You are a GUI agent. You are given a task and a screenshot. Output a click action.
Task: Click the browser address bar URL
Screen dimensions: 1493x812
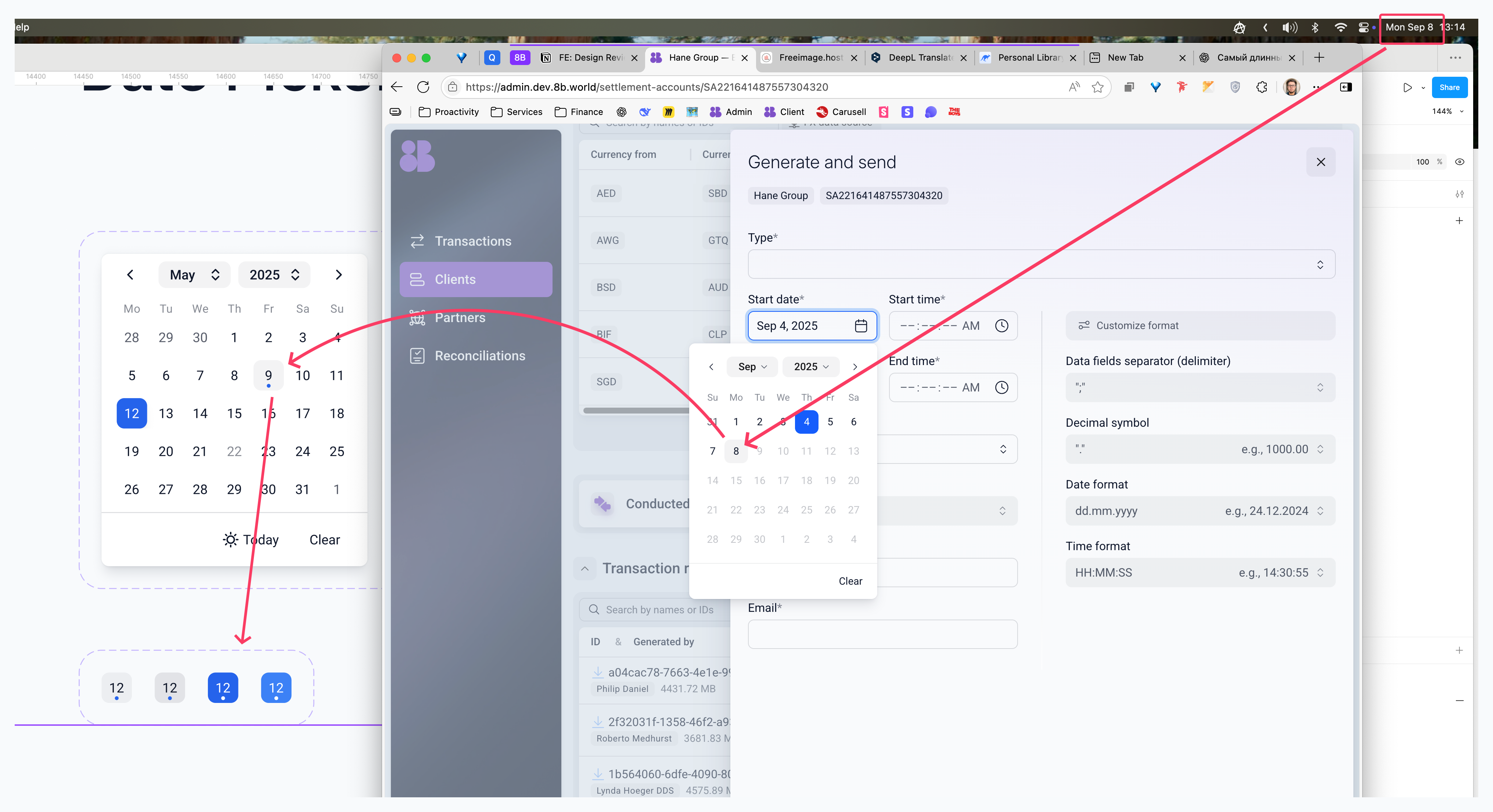[647, 87]
